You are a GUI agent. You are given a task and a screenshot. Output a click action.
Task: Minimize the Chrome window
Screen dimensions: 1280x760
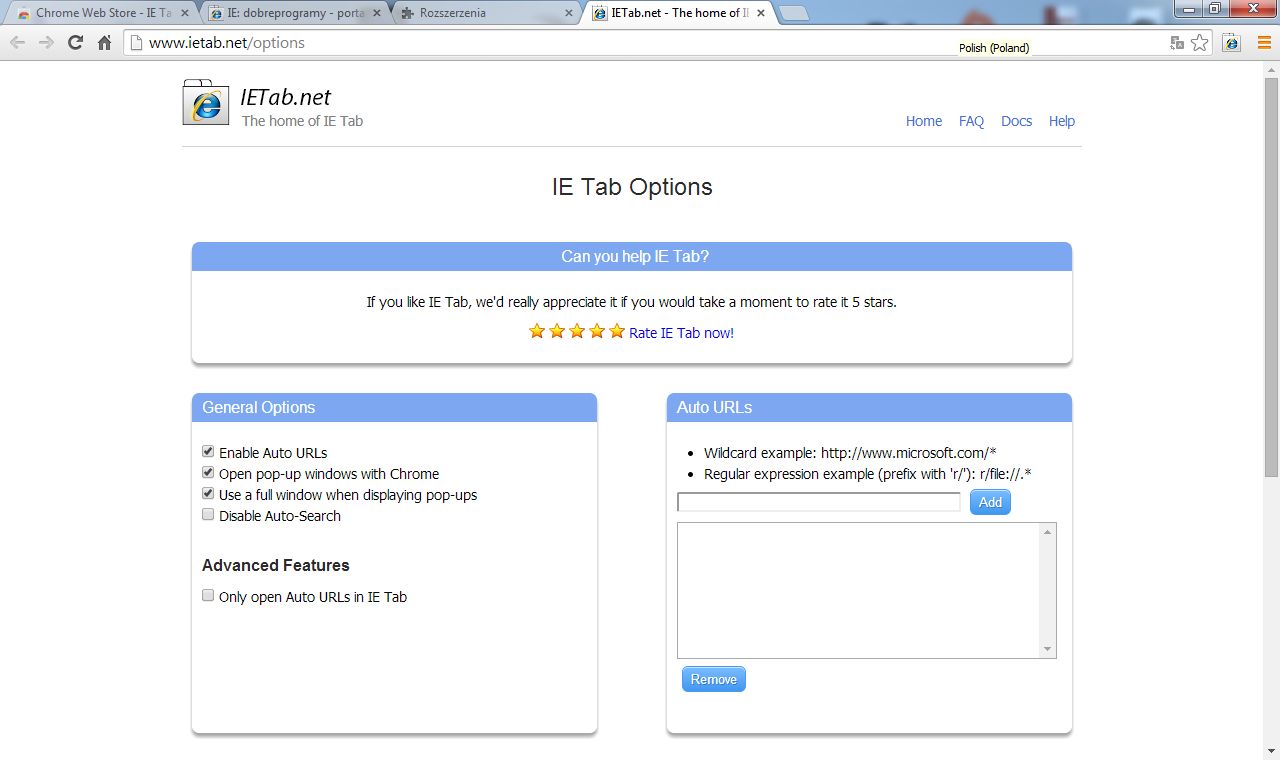1188,9
